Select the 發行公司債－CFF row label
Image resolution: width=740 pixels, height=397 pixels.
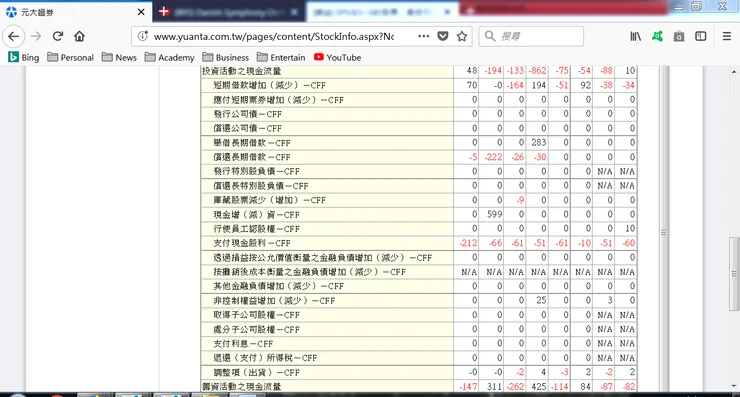pyautogui.click(x=247, y=114)
